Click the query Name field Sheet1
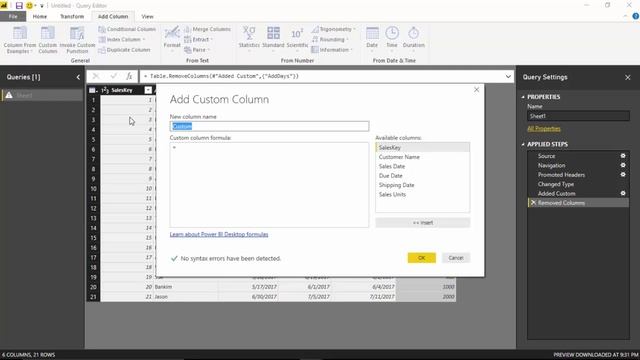 coord(578,116)
